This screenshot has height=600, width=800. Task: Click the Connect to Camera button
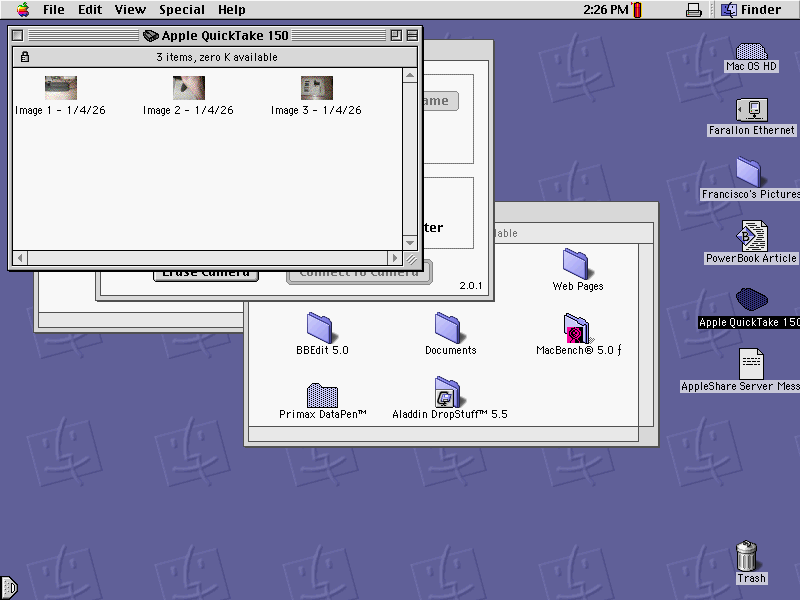click(x=359, y=271)
